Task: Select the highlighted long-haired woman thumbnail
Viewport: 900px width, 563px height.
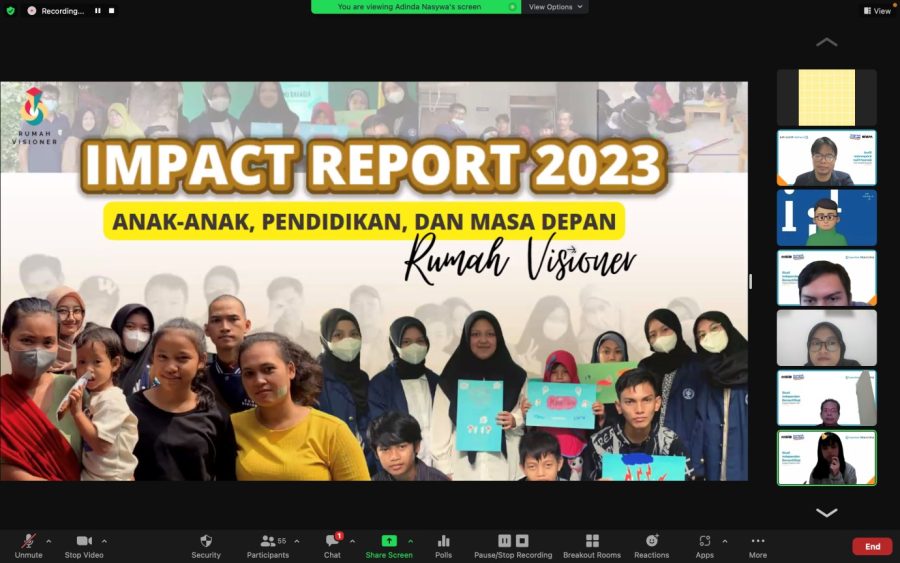Action: click(827, 458)
